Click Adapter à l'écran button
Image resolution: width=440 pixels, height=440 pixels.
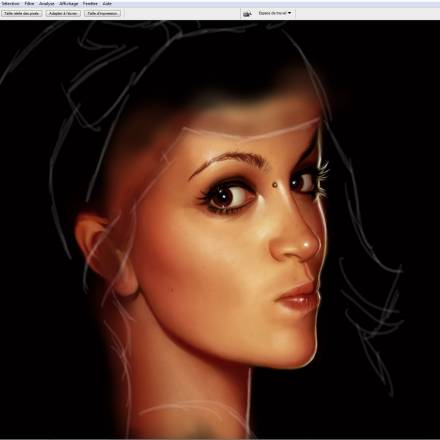click(63, 13)
